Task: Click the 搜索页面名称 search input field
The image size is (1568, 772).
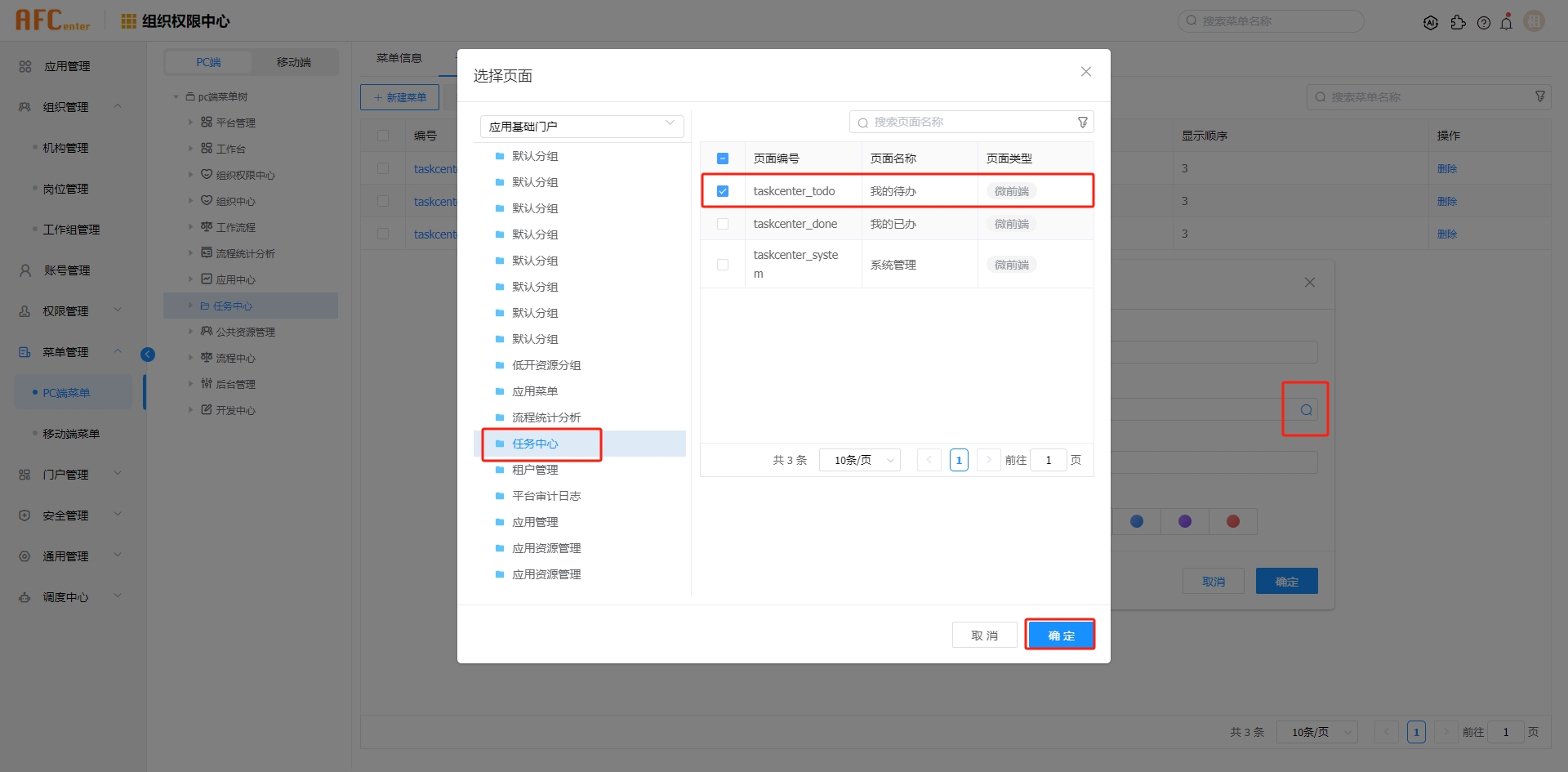Action: coord(964,121)
